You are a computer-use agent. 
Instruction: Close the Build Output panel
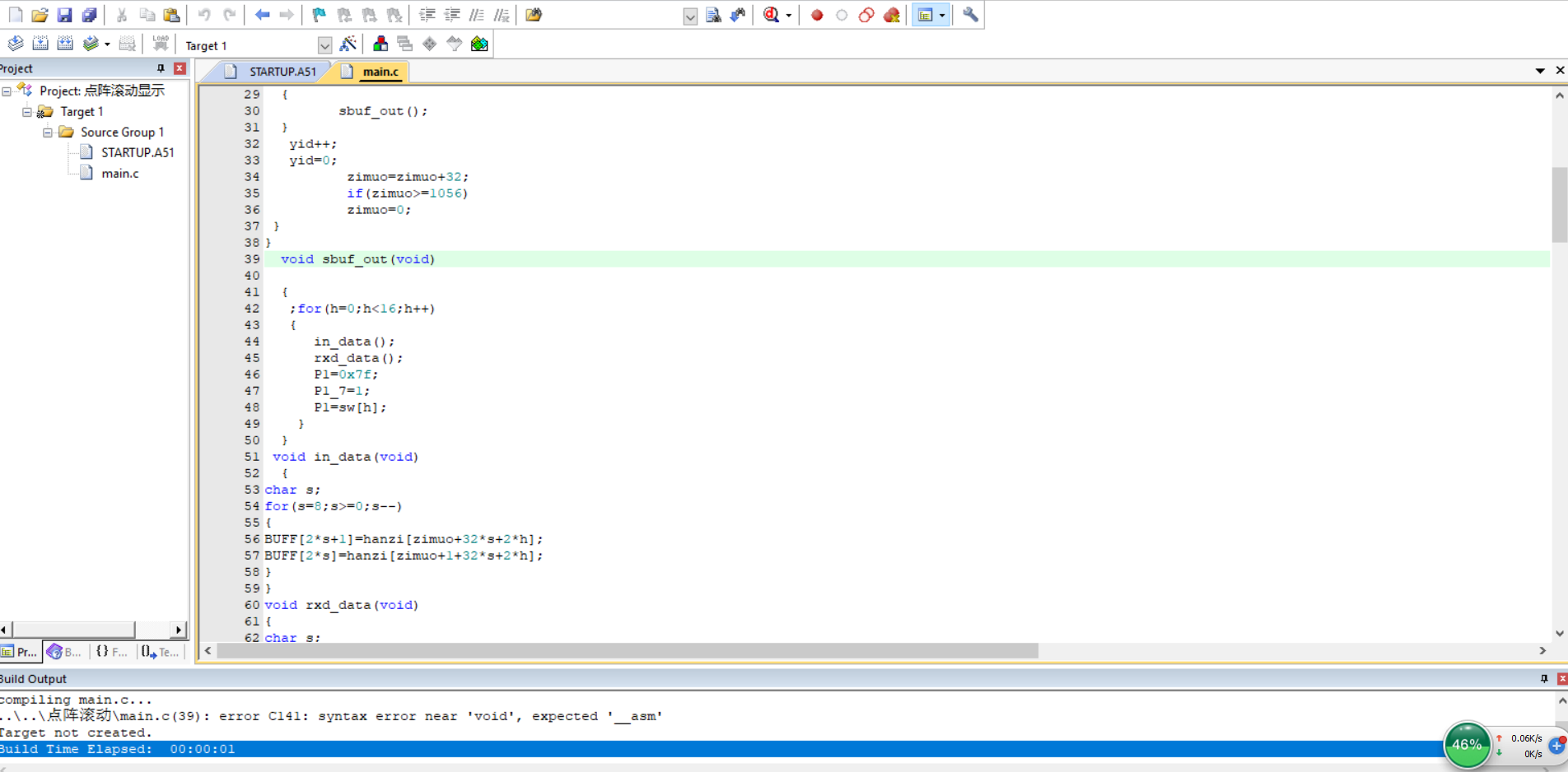click(x=1562, y=678)
